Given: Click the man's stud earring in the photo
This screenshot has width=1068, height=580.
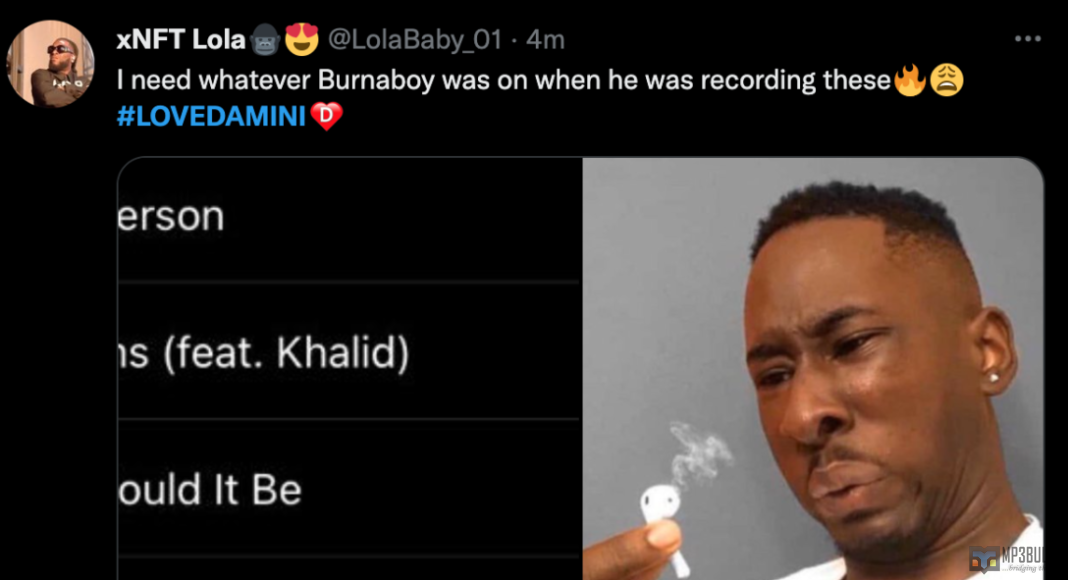Looking at the screenshot, I should click(x=996, y=377).
